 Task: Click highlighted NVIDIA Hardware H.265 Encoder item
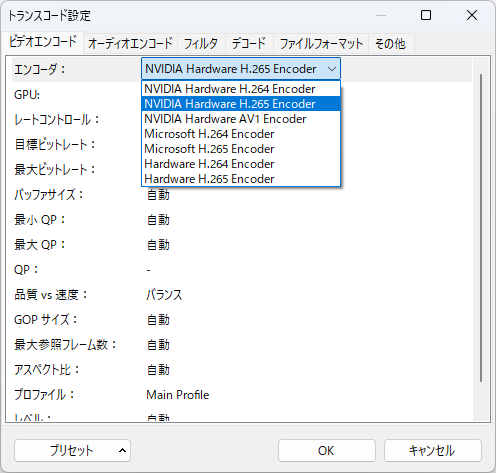[x=241, y=104]
